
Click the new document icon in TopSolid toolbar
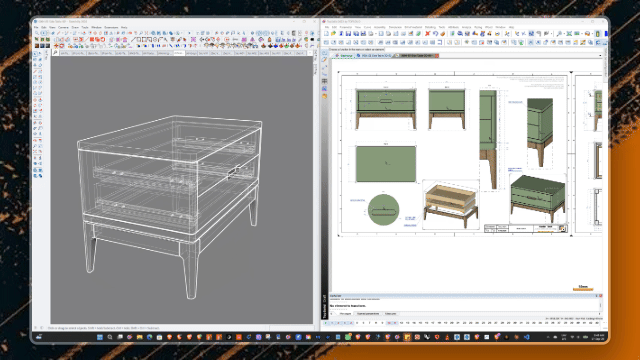coord(326,34)
